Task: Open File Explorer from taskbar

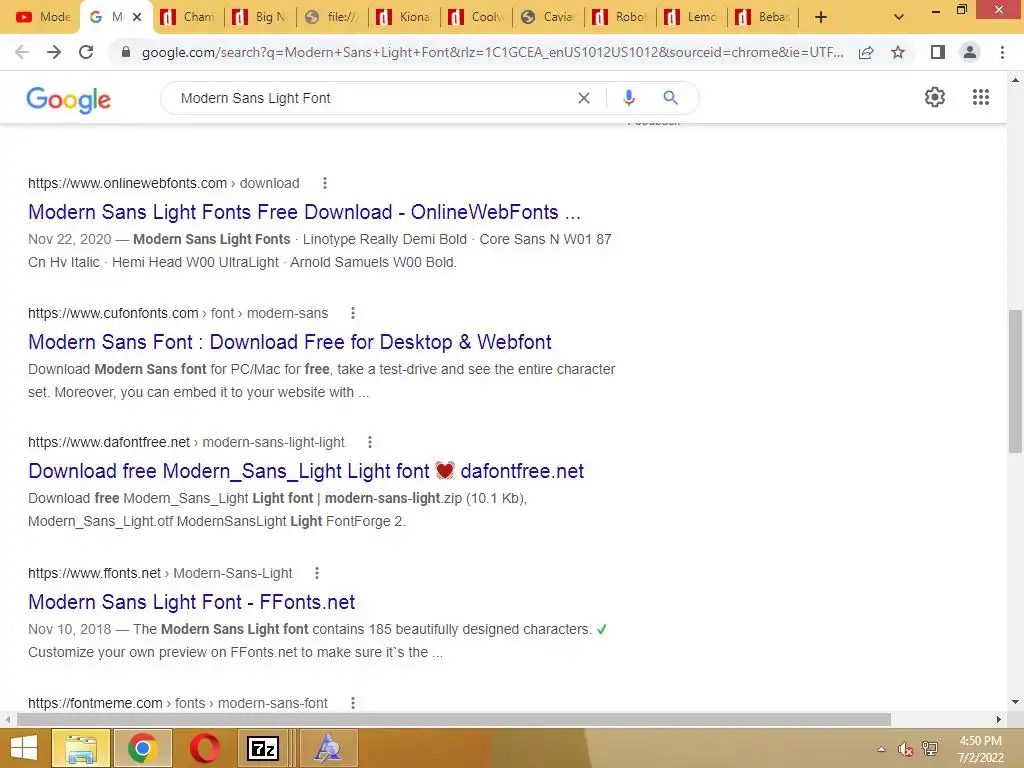Action: pos(80,748)
